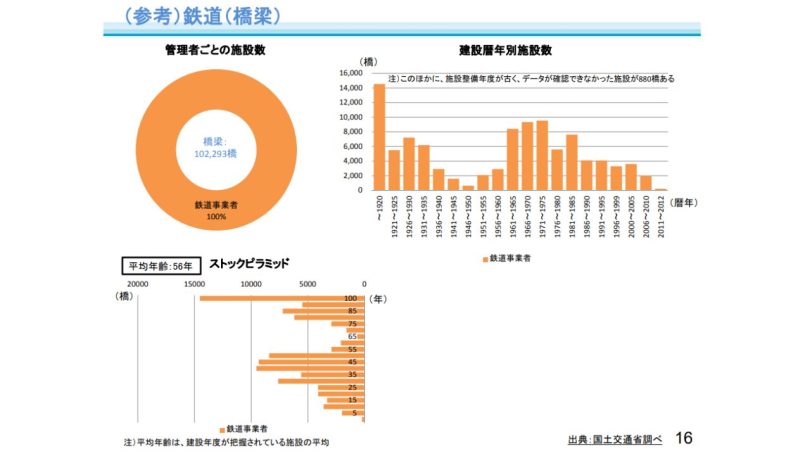Click the 16,000 y-axis value label
This screenshot has width=810, height=456.
352,73
